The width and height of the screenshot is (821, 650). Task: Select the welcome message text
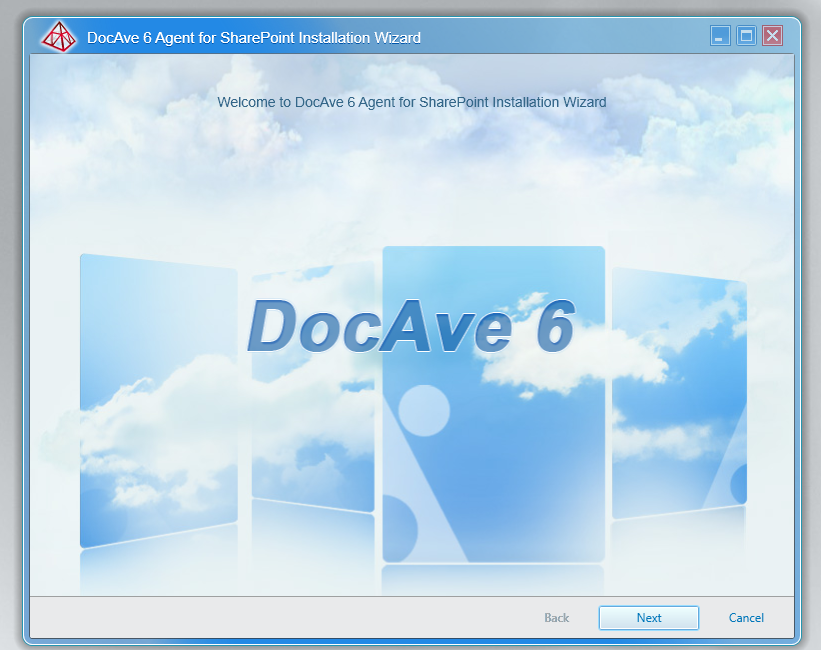click(x=412, y=102)
